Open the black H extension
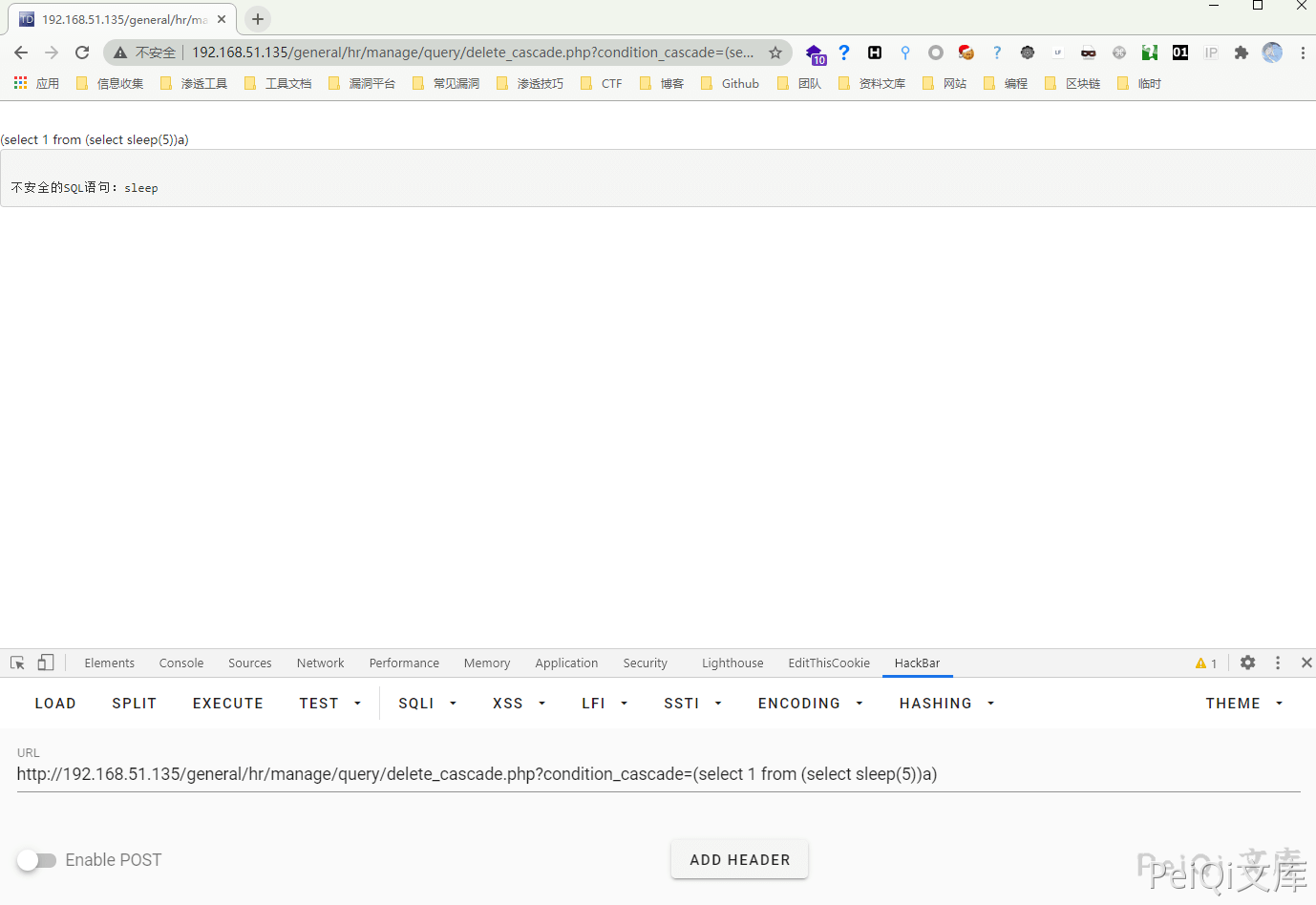This screenshot has width=1316, height=905. coord(875,53)
